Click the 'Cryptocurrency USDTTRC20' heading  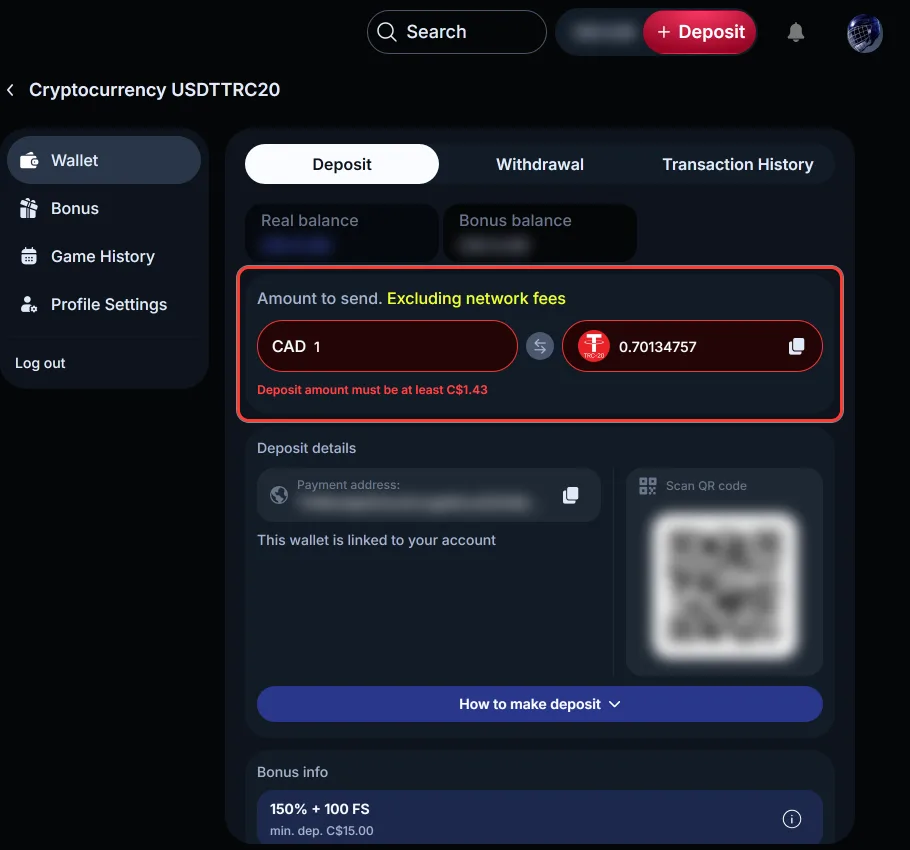tap(154, 90)
